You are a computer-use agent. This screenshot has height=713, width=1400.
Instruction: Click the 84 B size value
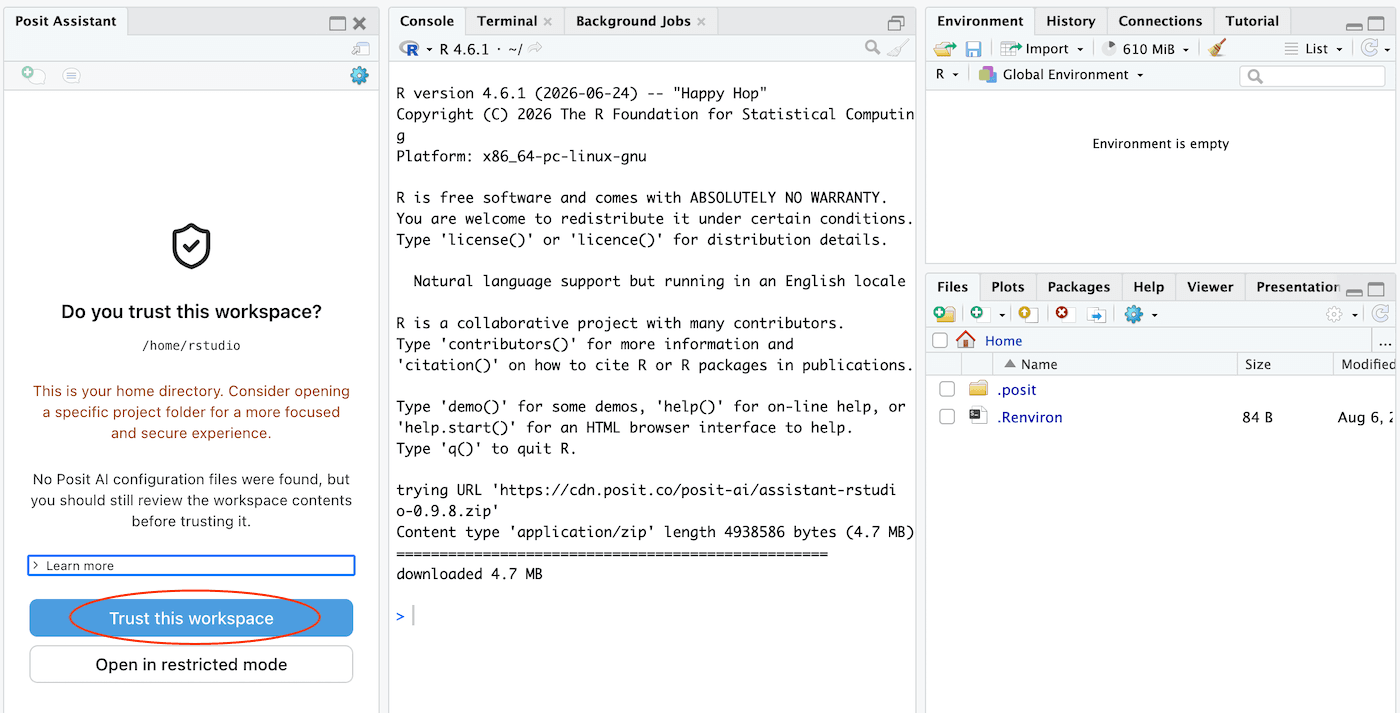pyautogui.click(x=1257, y=417)
